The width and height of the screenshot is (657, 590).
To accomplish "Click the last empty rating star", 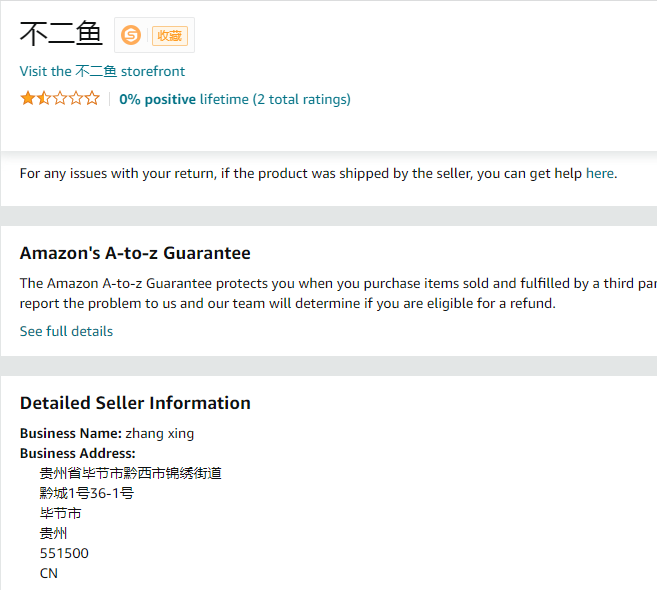I will click(x=92, y=98).
